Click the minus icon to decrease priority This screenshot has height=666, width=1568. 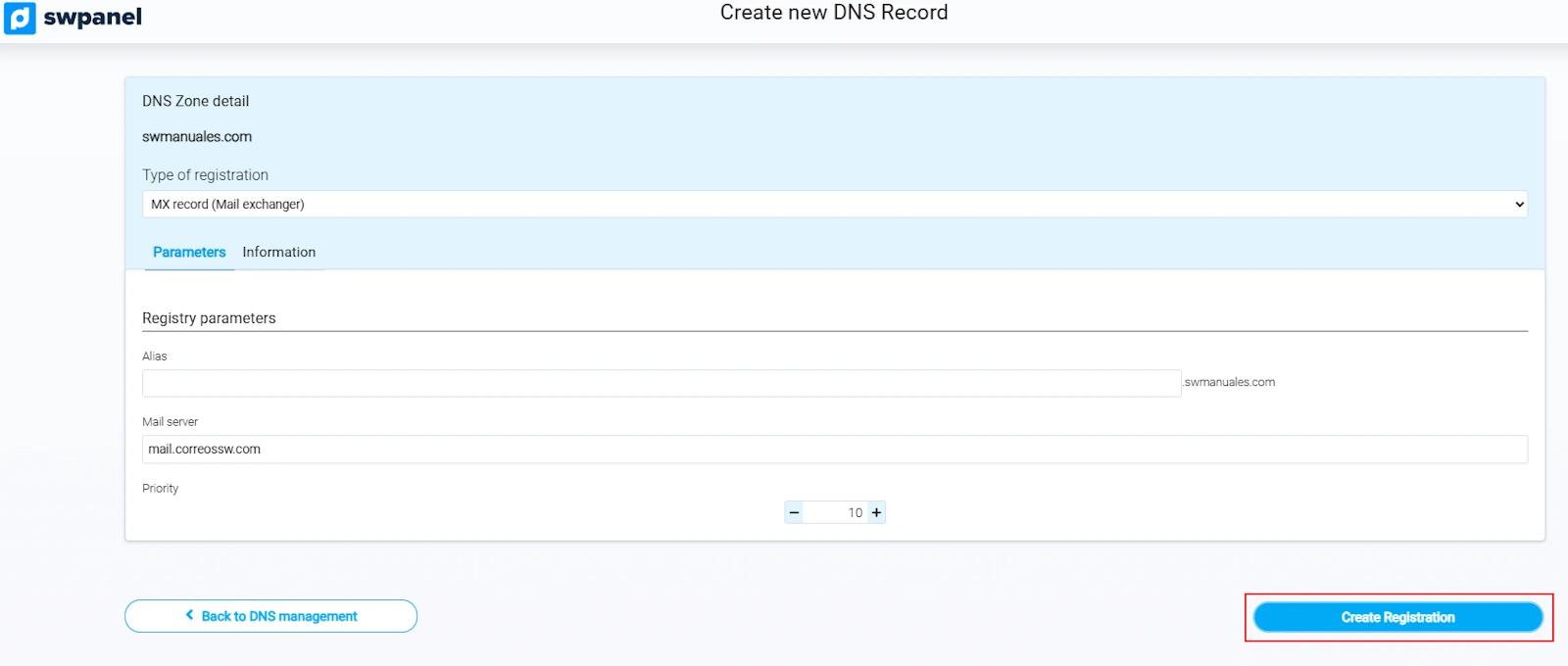coord(794,512)
